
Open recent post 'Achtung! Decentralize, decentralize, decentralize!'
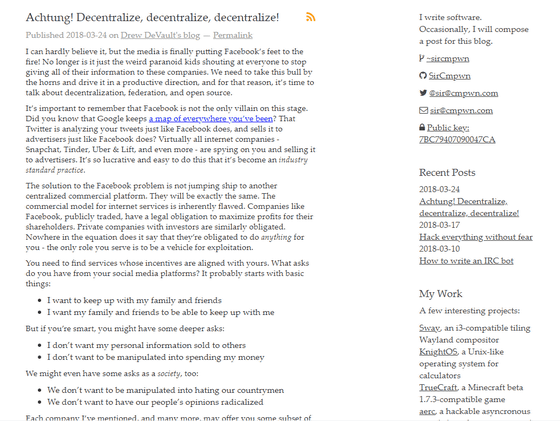coord(469,207)
